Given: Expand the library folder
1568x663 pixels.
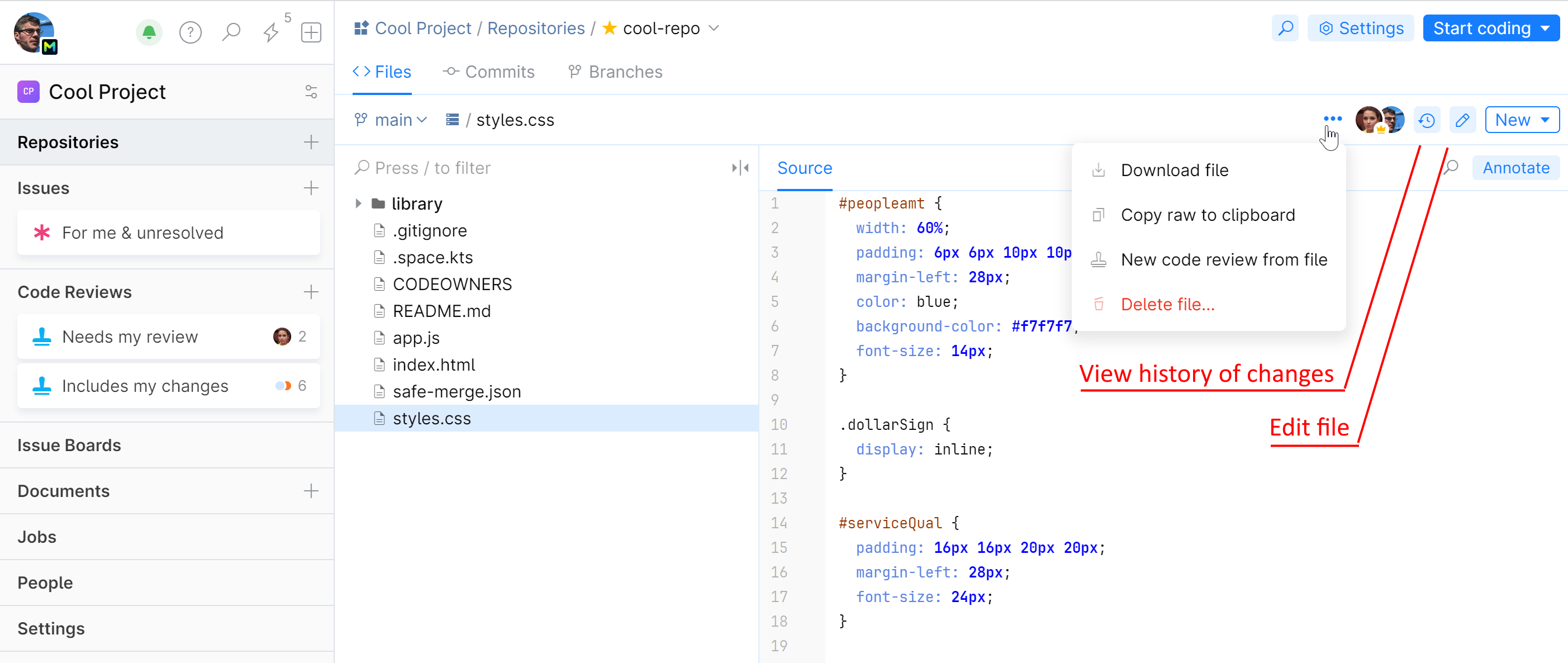Looking at the screenshot, I should [358, 203].
